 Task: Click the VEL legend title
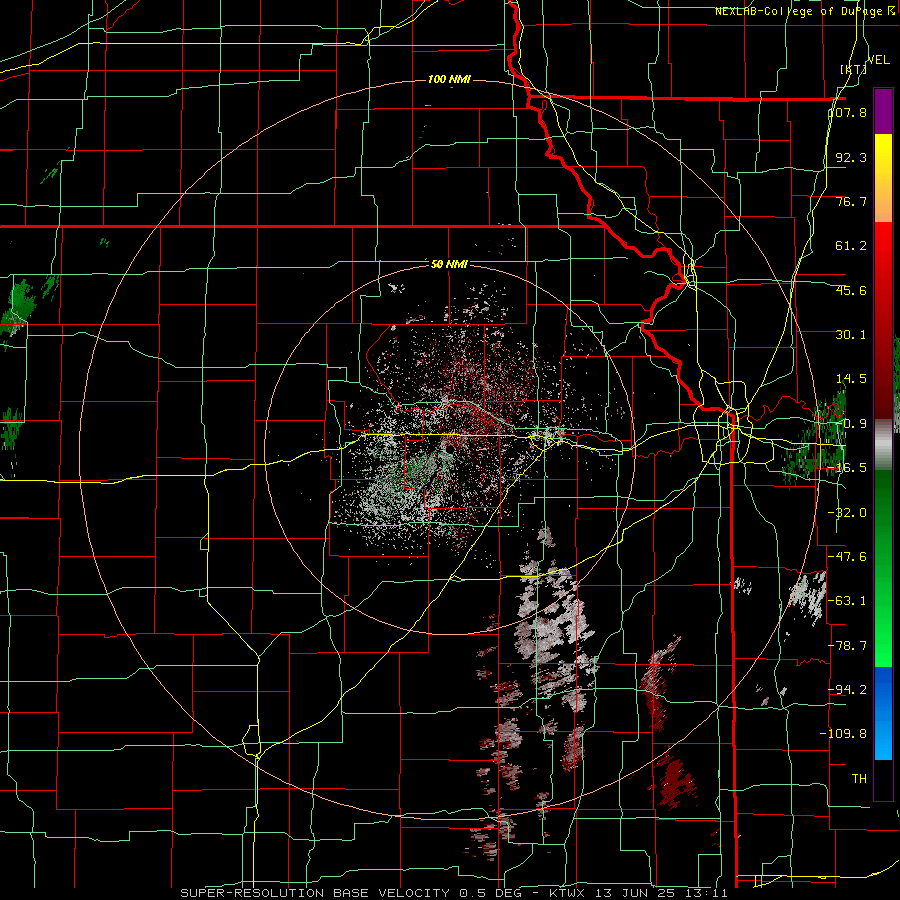879,60
